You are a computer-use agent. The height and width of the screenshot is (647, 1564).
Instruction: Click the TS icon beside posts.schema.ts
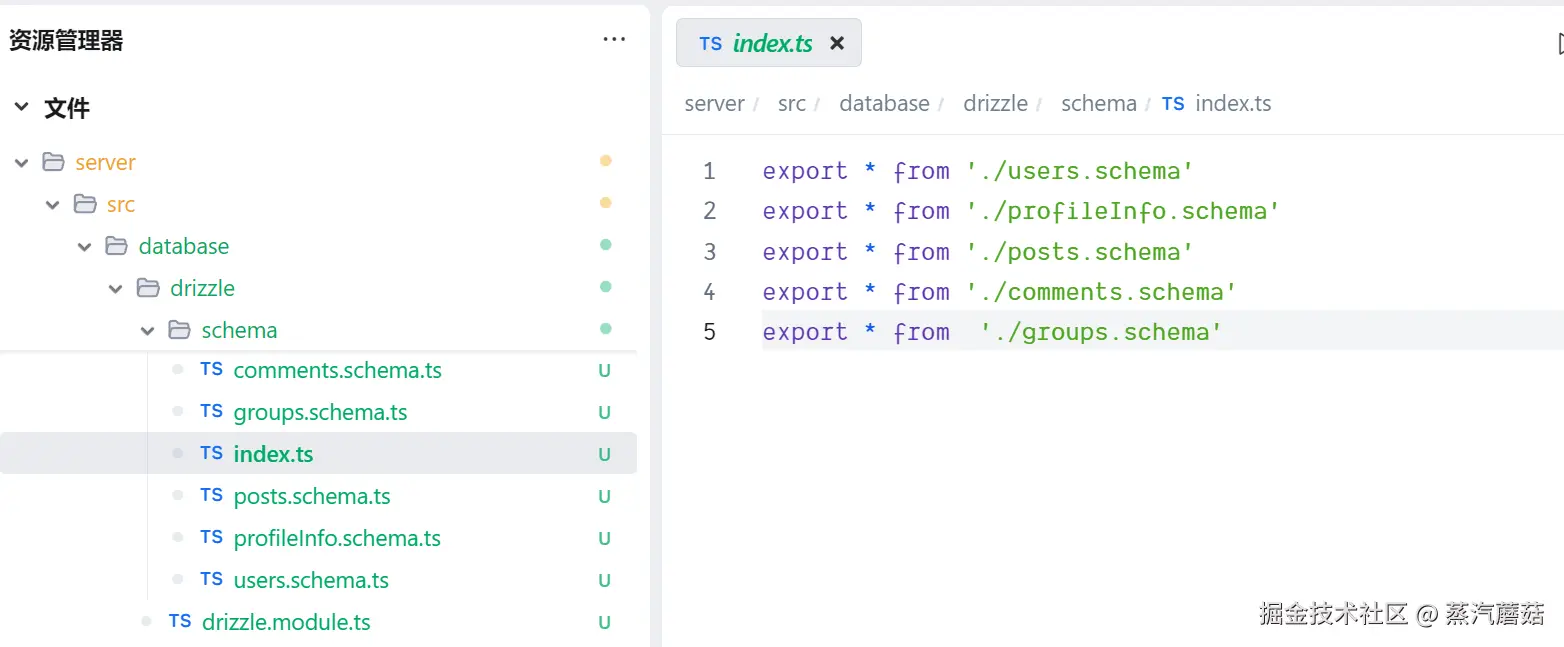pos(211,496)
